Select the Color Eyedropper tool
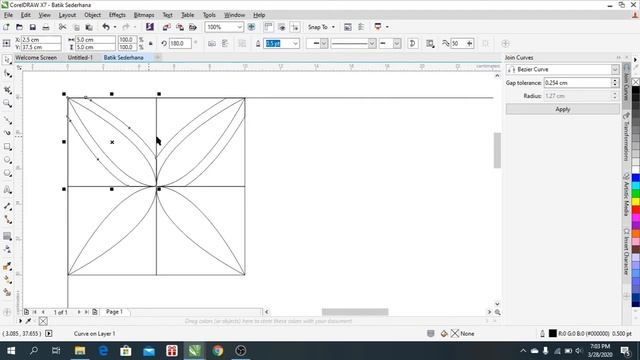This screenshot has width=640, height=360. pos(7,266)
